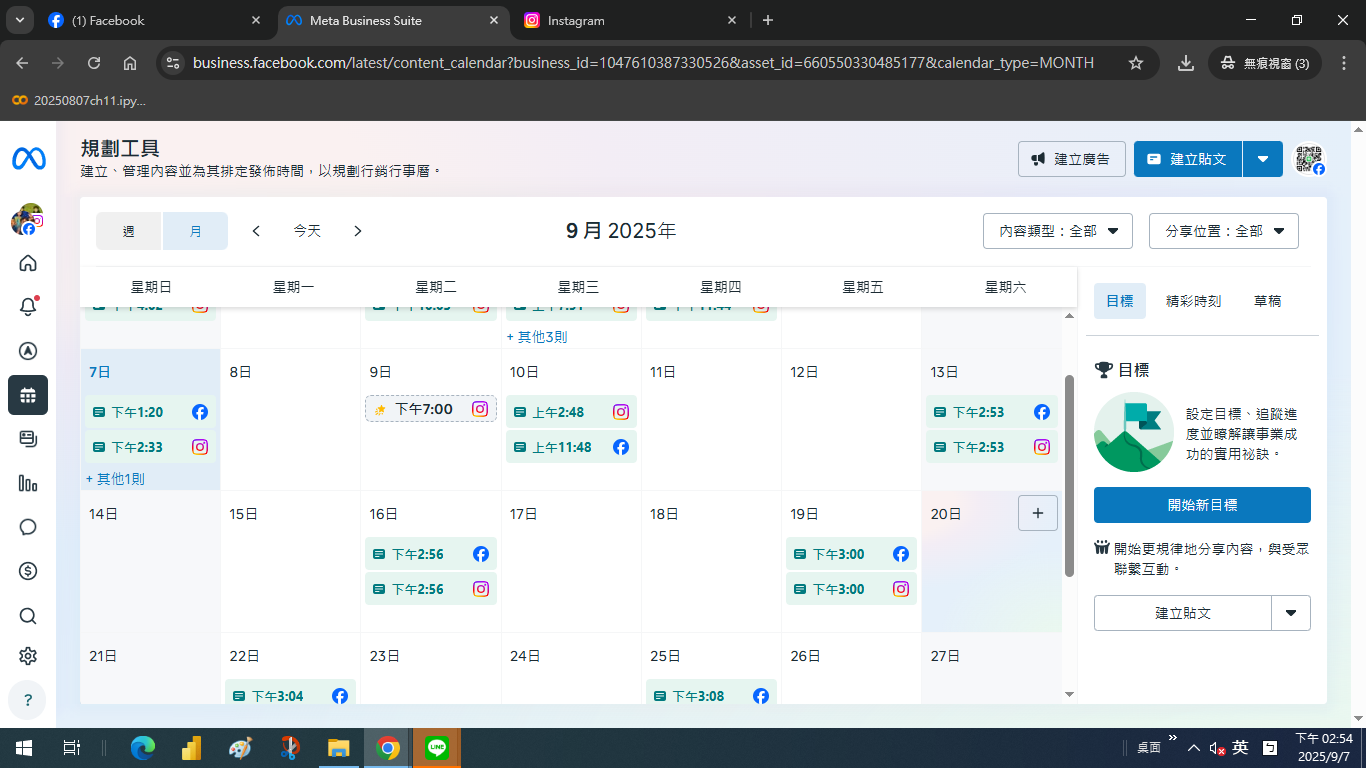This screenshot has height=768, width=1366.
Task: Click the 建立廣告 button
Action: click(x=1072, y=159)
